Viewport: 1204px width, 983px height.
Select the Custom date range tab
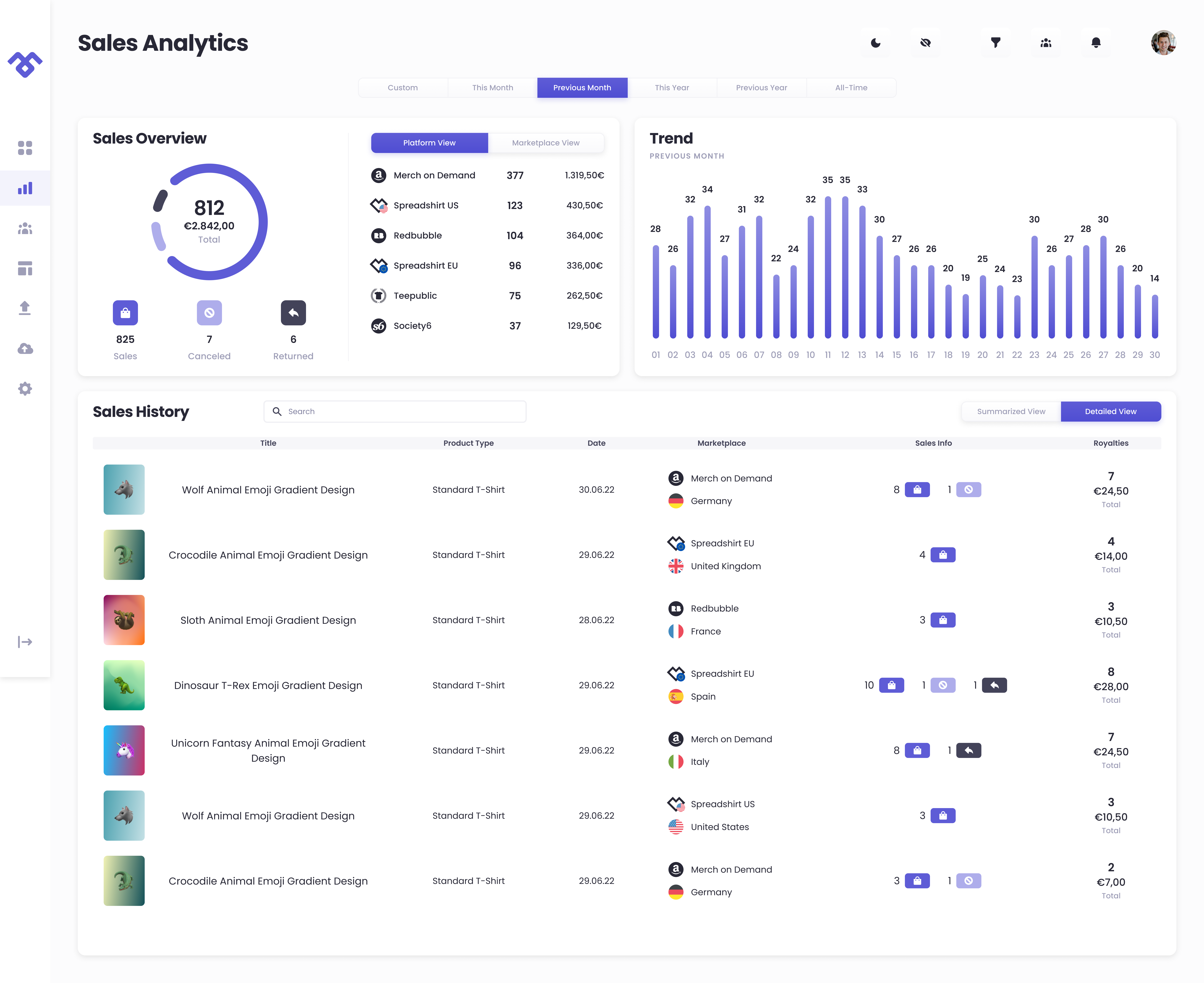pyautogui.click(x=403, y=88)
